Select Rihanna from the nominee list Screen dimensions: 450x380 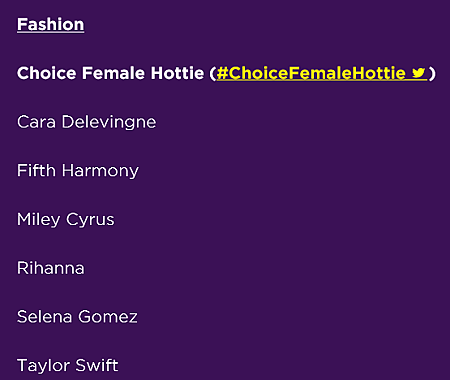click(x=51, y=268)
